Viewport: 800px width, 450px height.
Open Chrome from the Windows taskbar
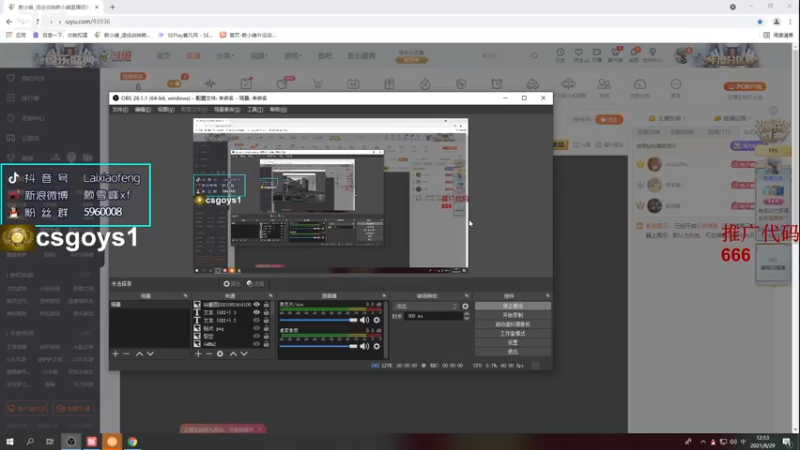click(x=132, y=442)
